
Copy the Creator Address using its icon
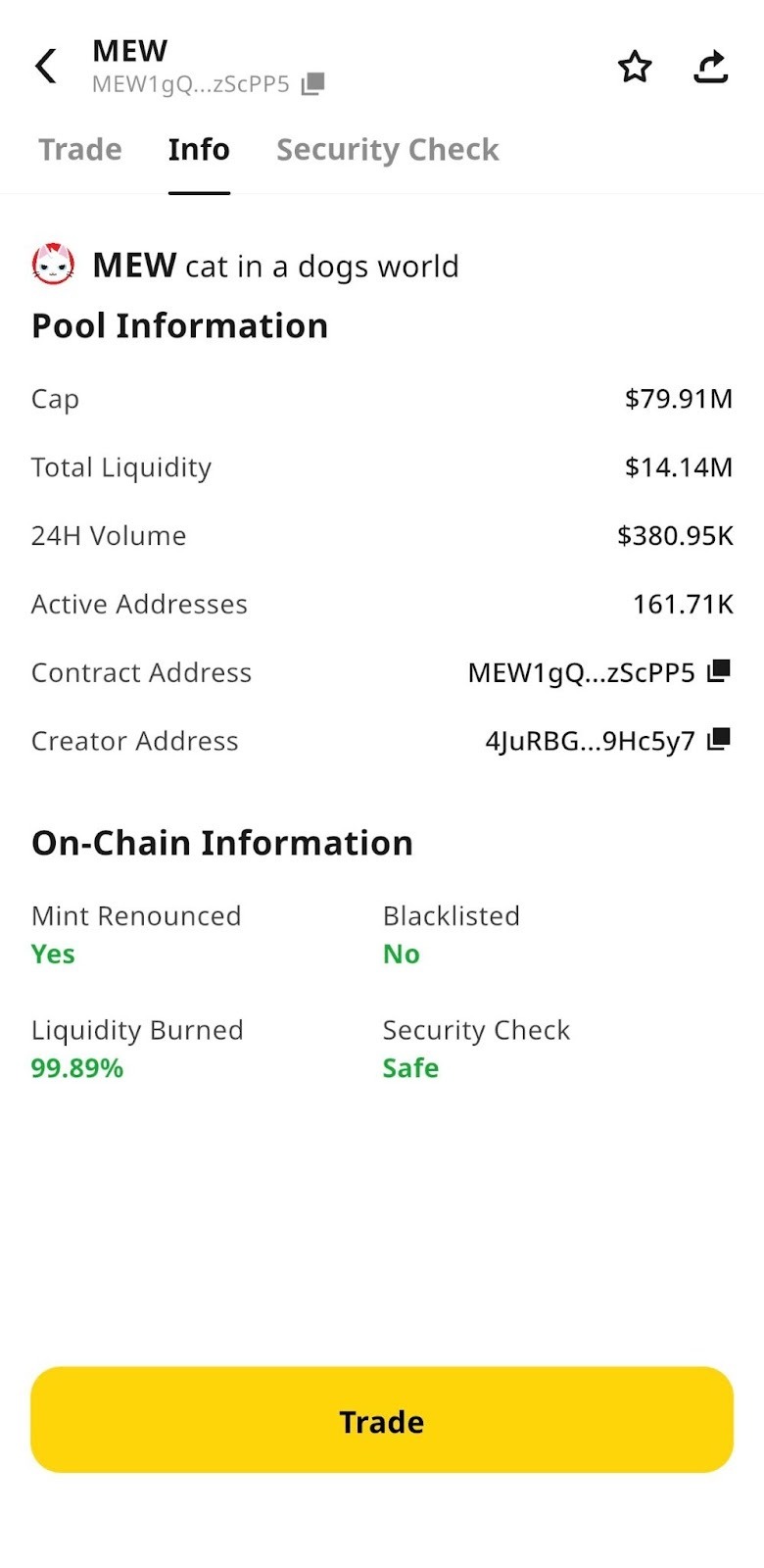719,740
